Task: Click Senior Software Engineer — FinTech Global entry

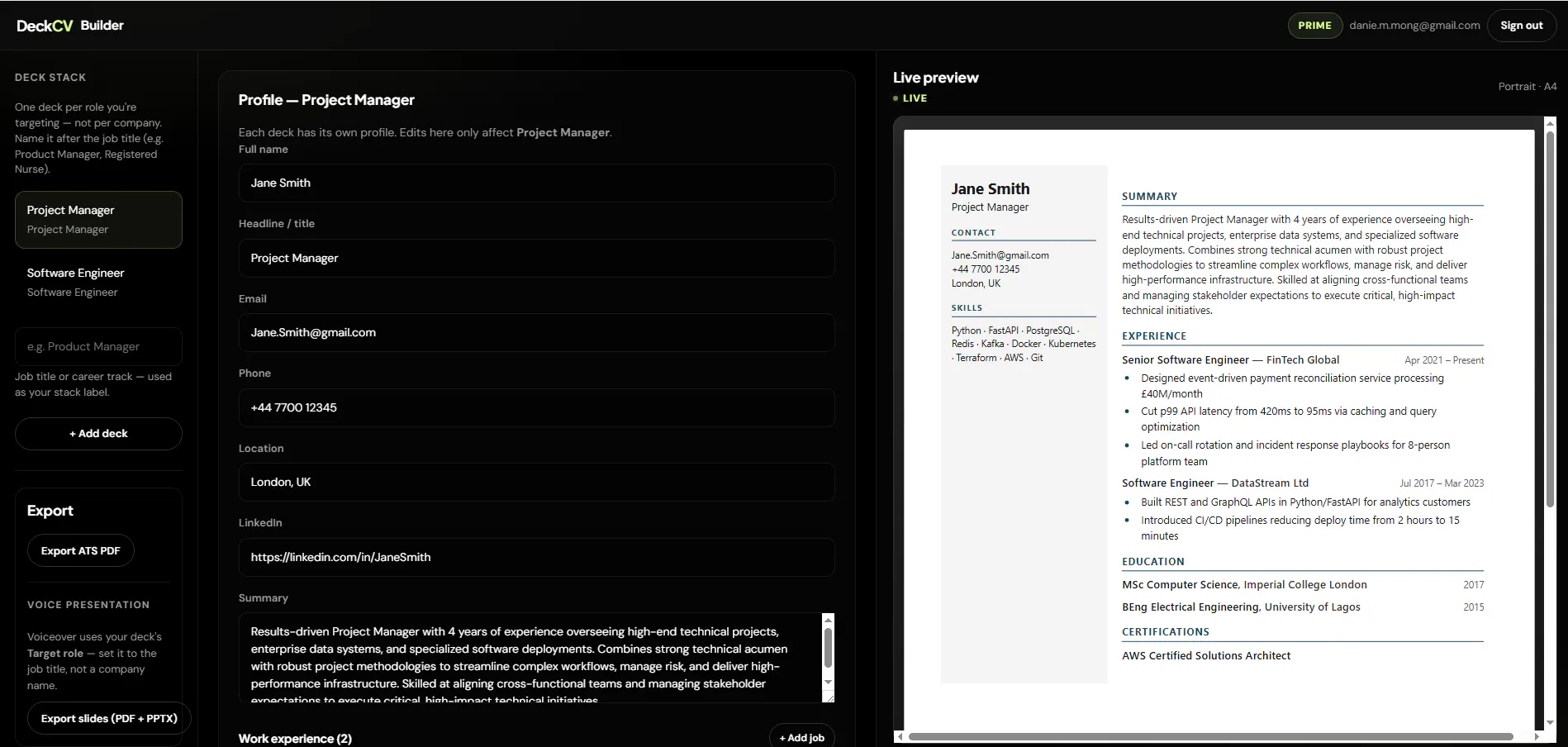Action: (1231, 360)
